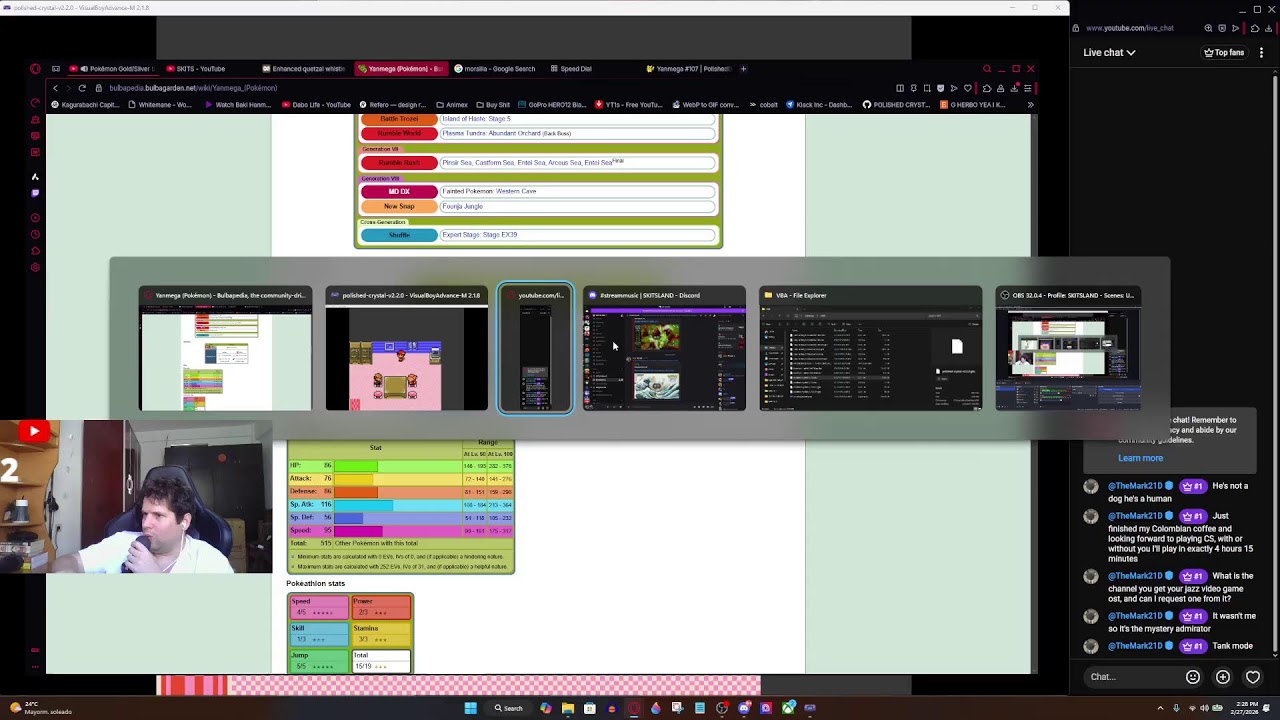Open Microsoft Store from the taskbar
Screen dimensions: 1280x720
589,708
